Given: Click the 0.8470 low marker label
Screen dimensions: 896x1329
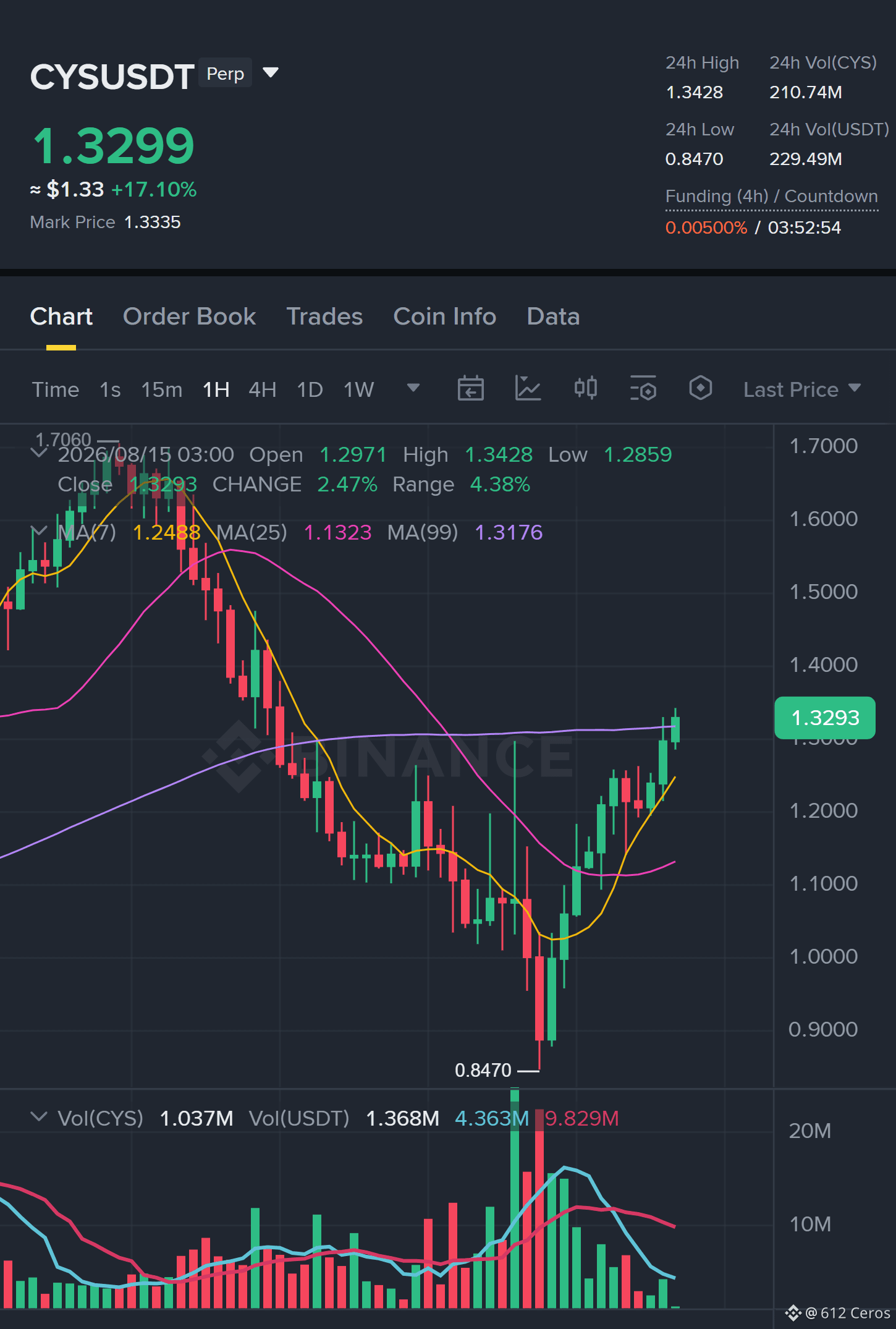Looking at the screenshot, I should point(483,1070).
